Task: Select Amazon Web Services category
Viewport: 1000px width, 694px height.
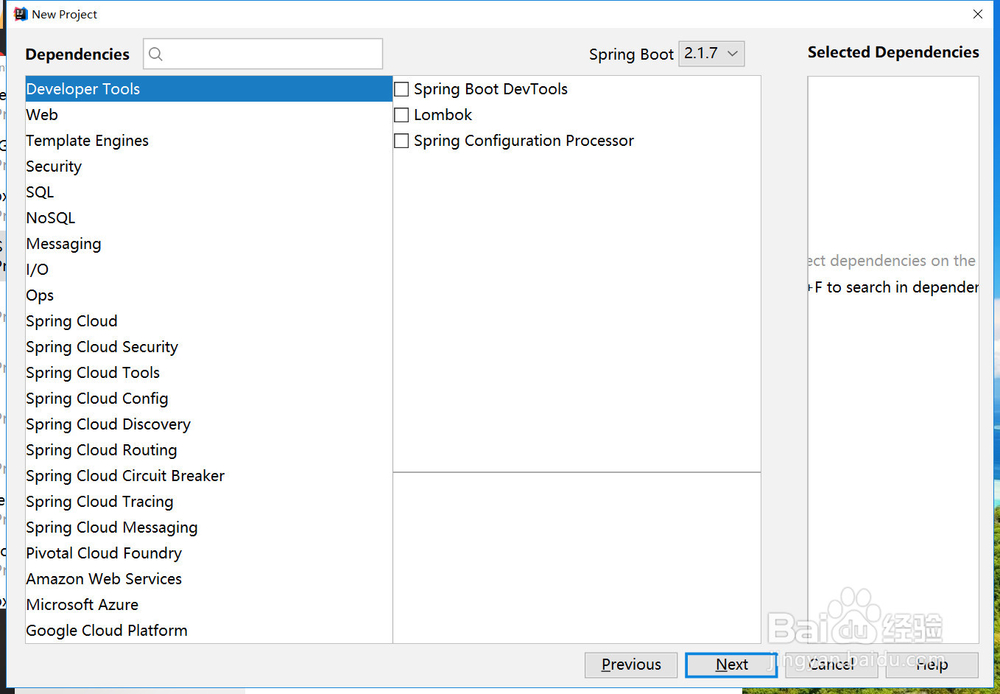Action: 209,579
